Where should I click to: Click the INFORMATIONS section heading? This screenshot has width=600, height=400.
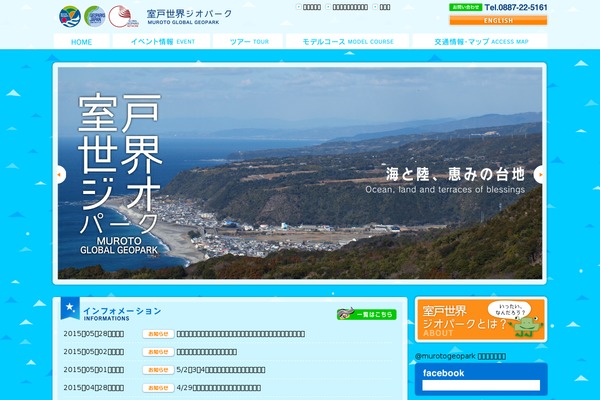[x=122, y=313]
